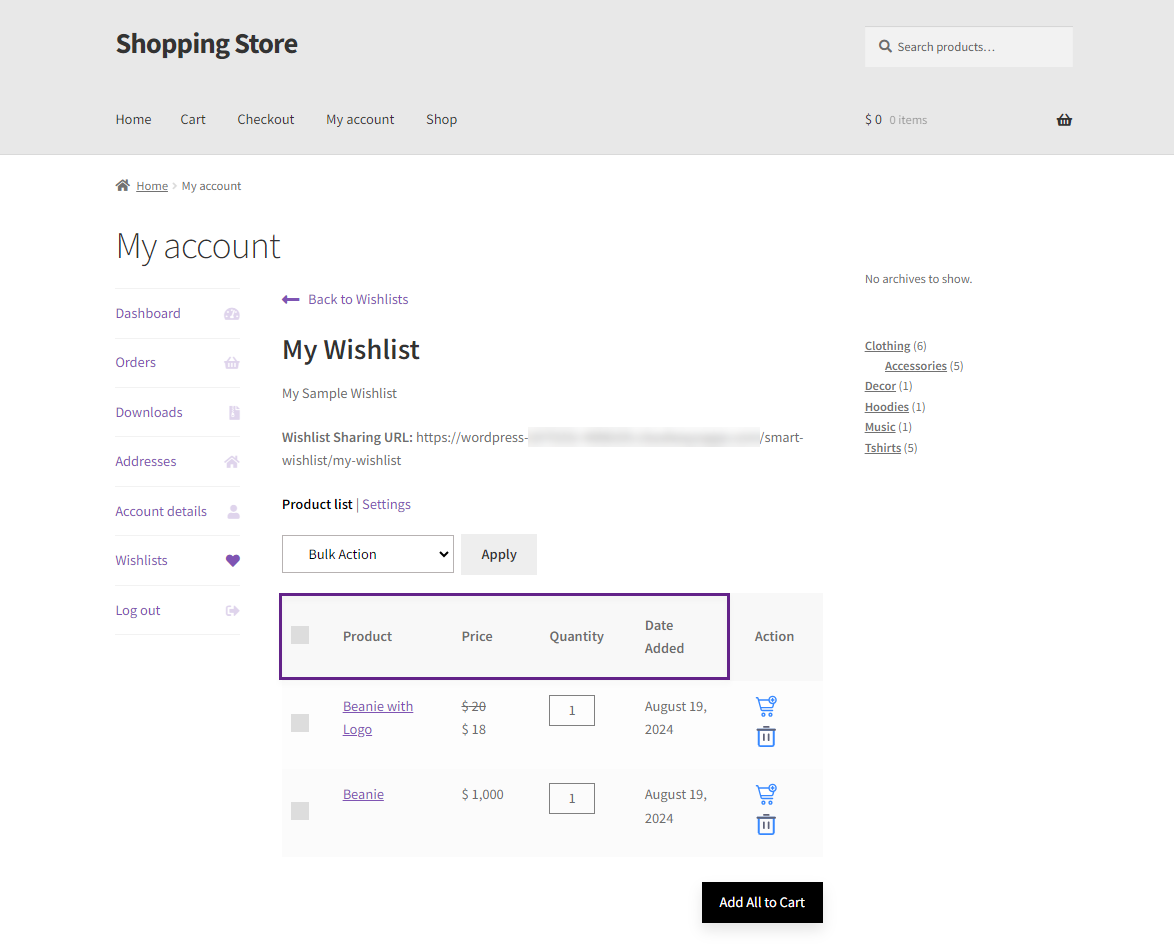The image size is (1174, 952).
Task: Open the Shop menu item
Action: [442, 119]
